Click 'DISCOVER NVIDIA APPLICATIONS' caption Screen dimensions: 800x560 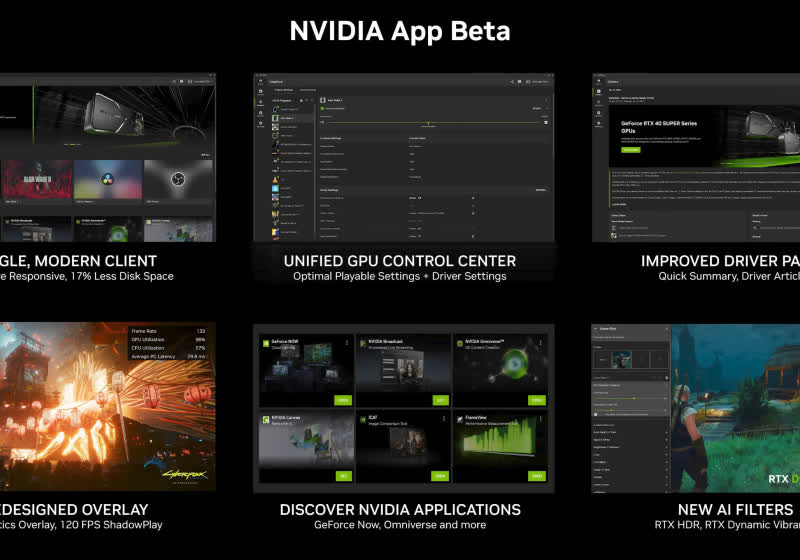tap(400, 510)
